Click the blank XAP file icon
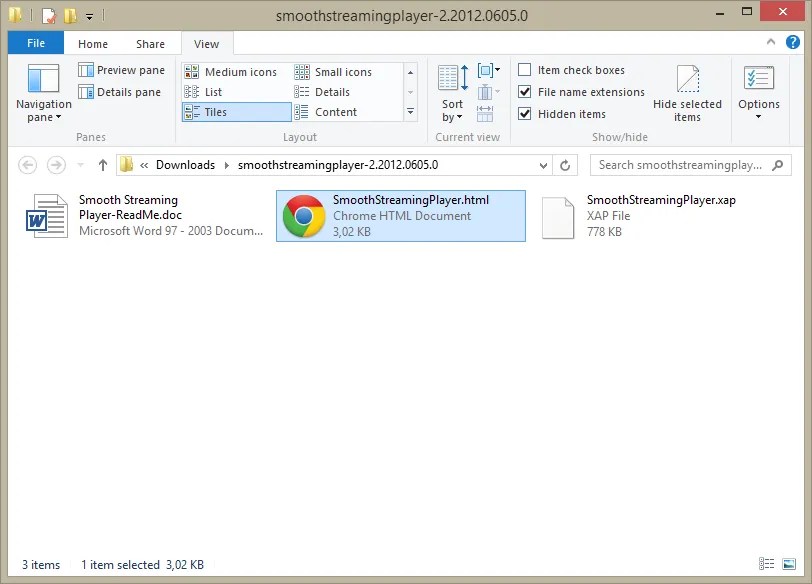 tap(558, 217)
